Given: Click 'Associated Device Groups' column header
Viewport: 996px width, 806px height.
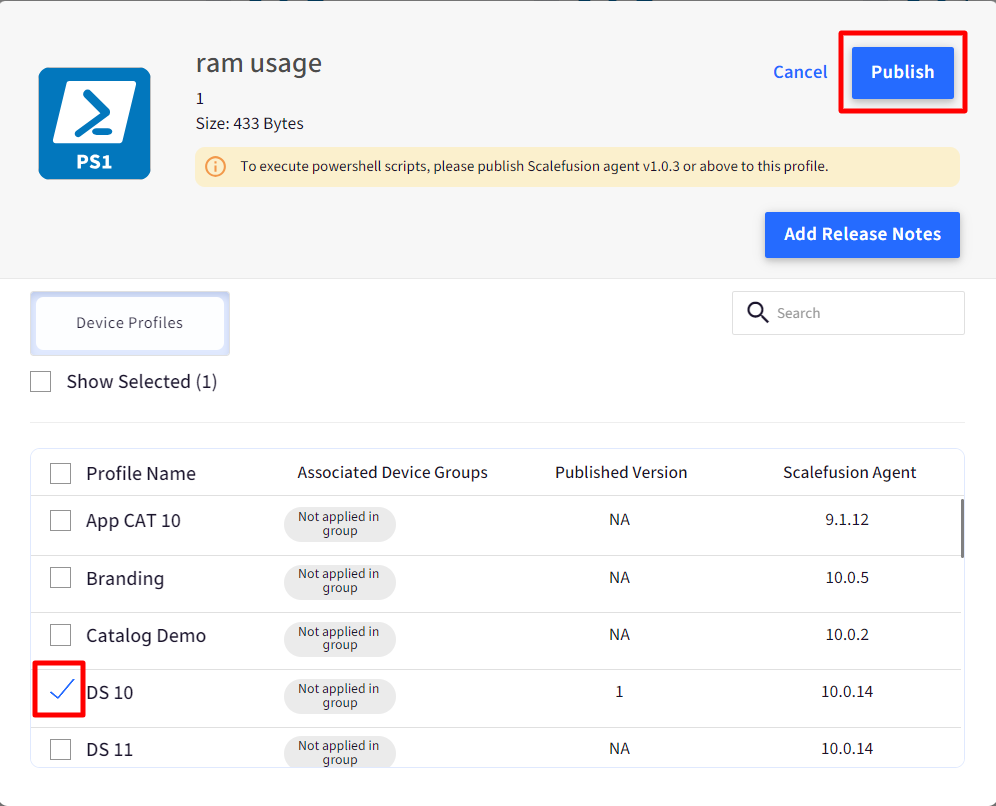Looking at the screenshot, I should click(393, 473).
